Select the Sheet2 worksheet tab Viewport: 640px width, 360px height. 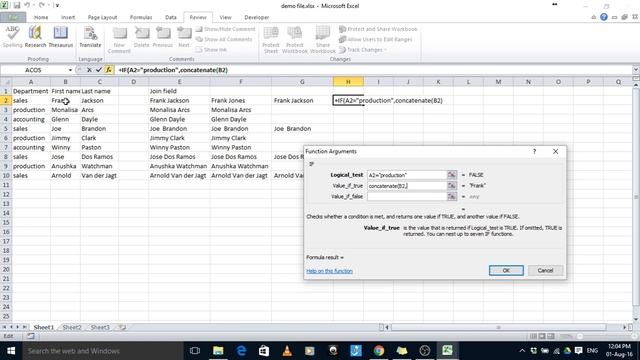72,327
